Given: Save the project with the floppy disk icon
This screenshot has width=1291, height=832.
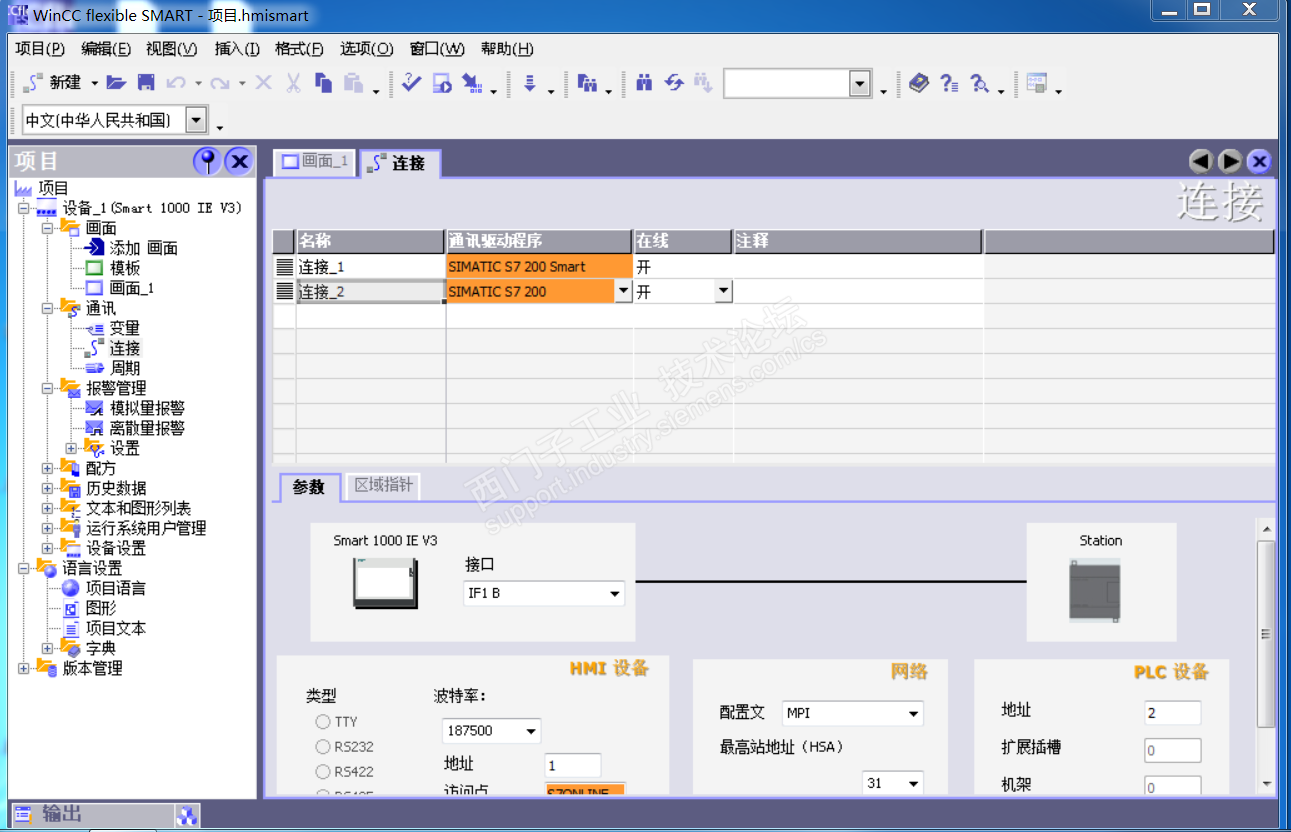Looking at the screenshot, I should (x=146, y=83).
